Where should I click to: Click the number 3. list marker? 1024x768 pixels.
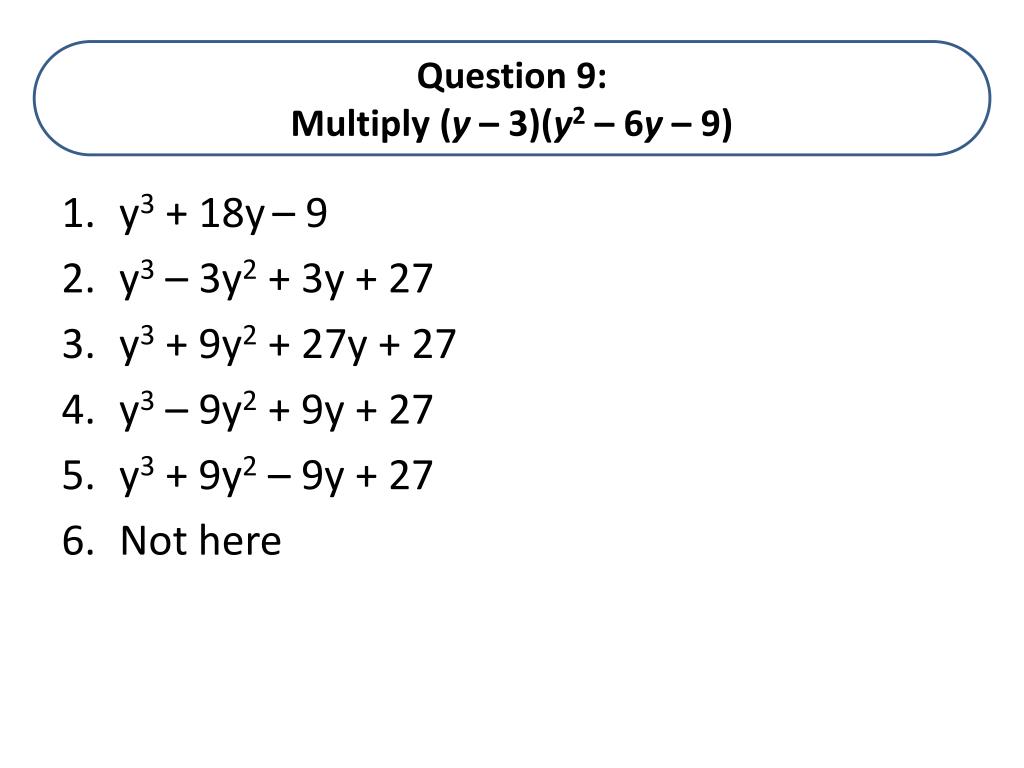[78, 345]
